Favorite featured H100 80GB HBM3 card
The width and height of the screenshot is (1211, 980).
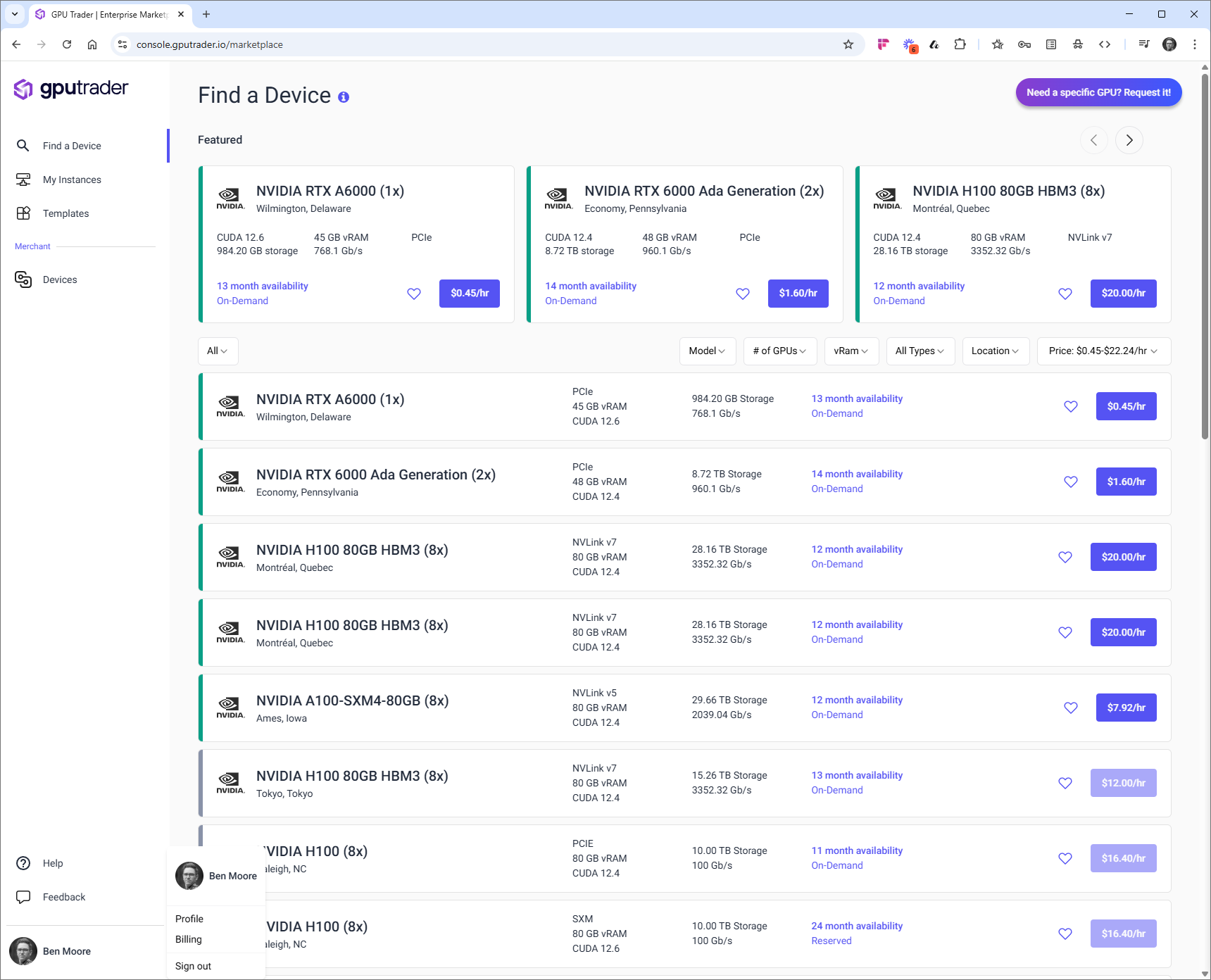[x=1065, y=294]
